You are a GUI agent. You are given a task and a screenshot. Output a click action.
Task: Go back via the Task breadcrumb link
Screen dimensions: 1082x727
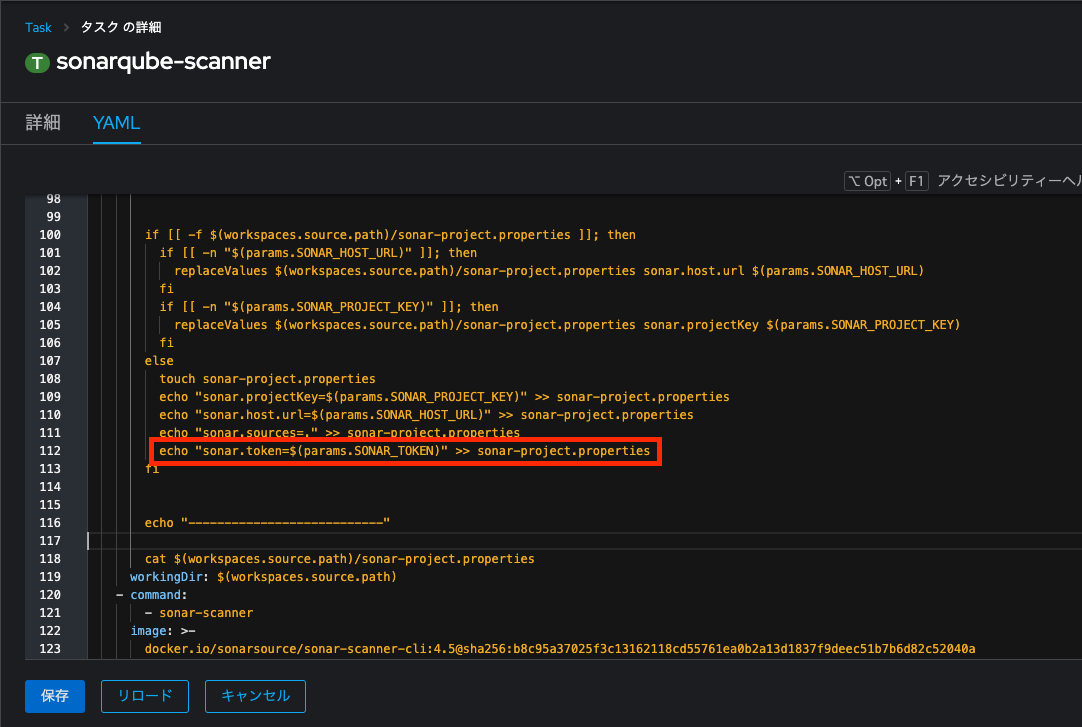[x=38, y=28]
